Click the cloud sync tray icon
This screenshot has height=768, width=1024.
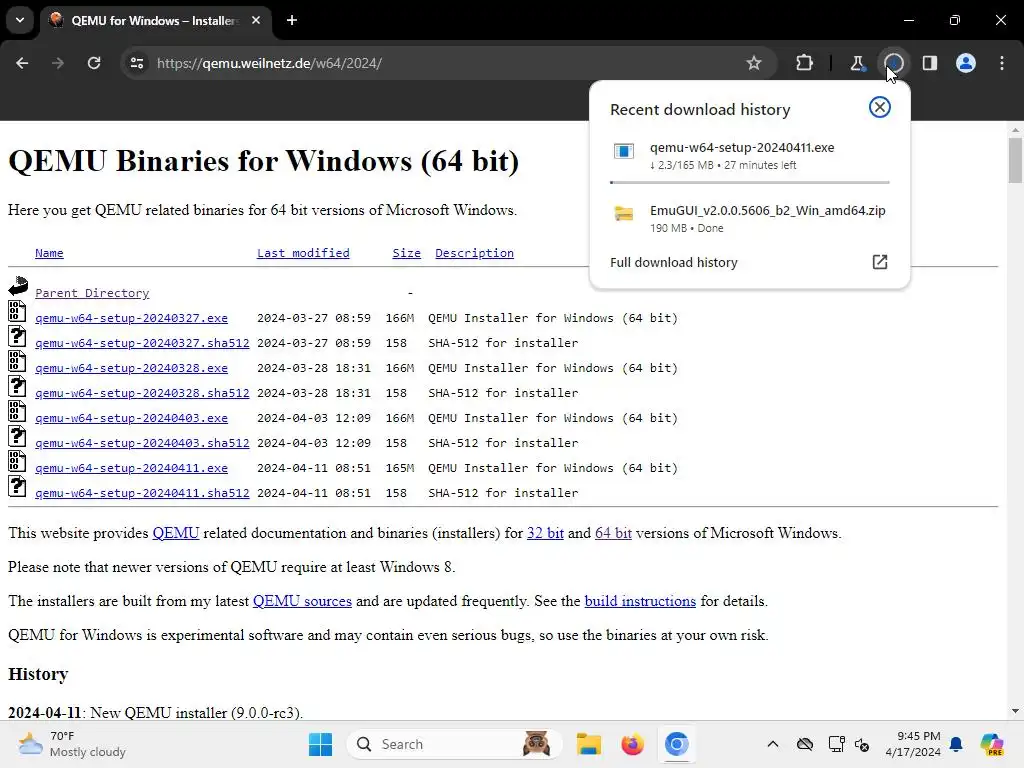pos(805,744)
